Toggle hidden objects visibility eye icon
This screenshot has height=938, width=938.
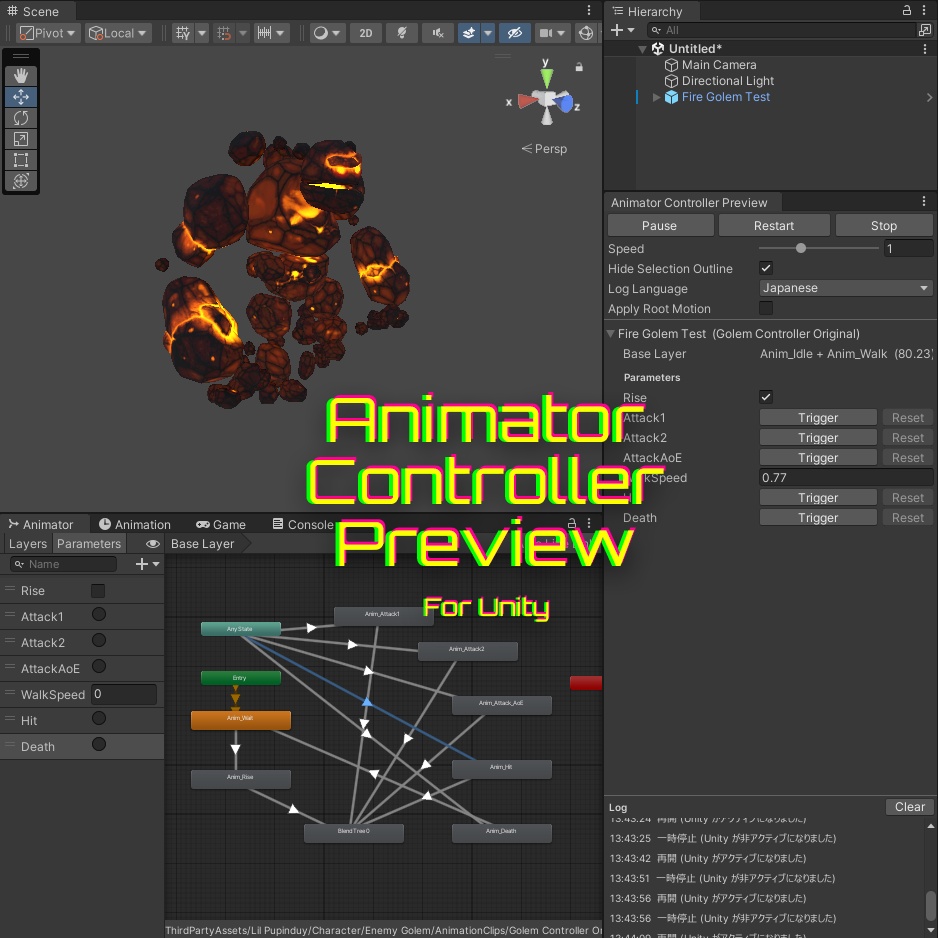point(514,33)
